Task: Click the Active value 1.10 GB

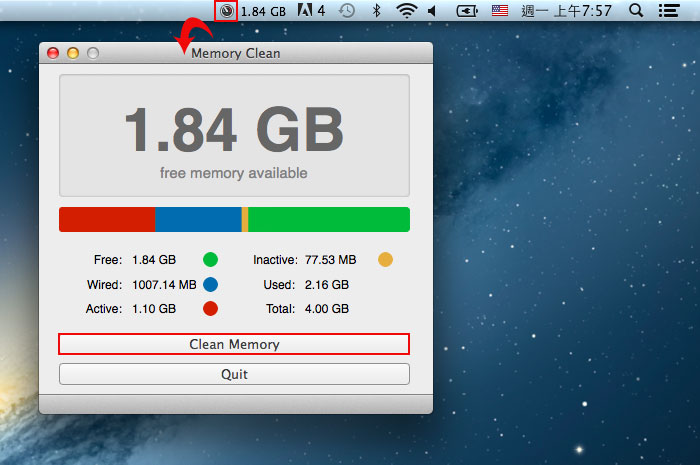Action: [x=154, y=309]
